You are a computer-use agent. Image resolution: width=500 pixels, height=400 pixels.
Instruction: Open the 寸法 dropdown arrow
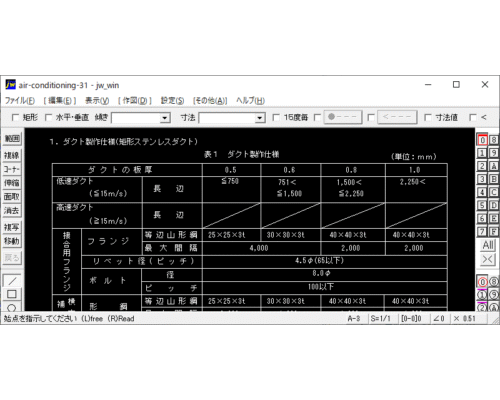[x=259, y=118]
